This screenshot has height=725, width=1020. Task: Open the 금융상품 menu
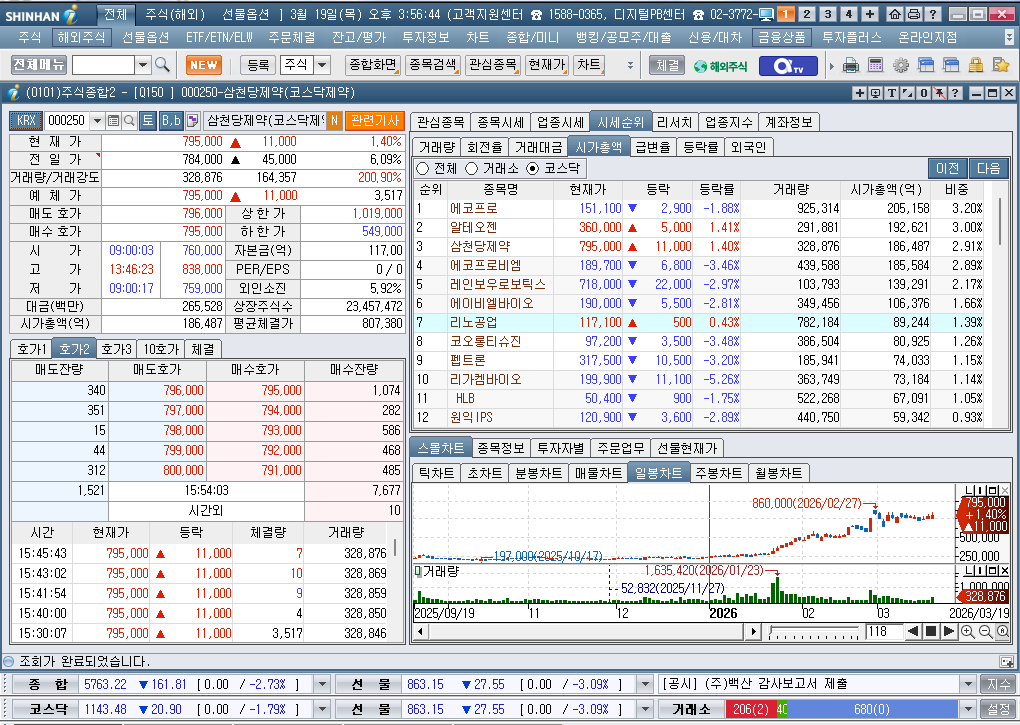(781, 37)
